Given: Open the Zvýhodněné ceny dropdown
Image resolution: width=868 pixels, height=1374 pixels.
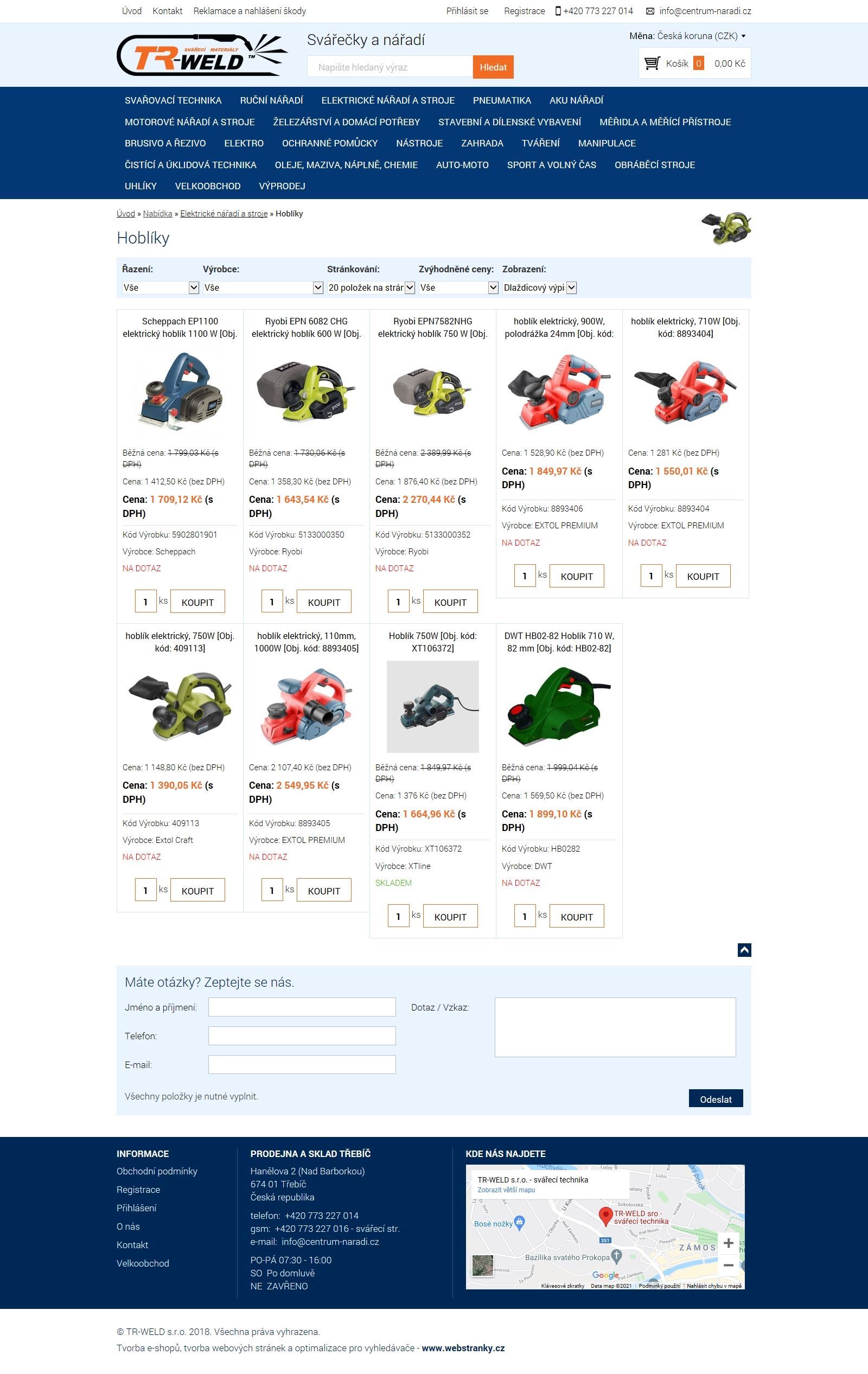Looking at the screenshot, I should [x=459, y=287].
